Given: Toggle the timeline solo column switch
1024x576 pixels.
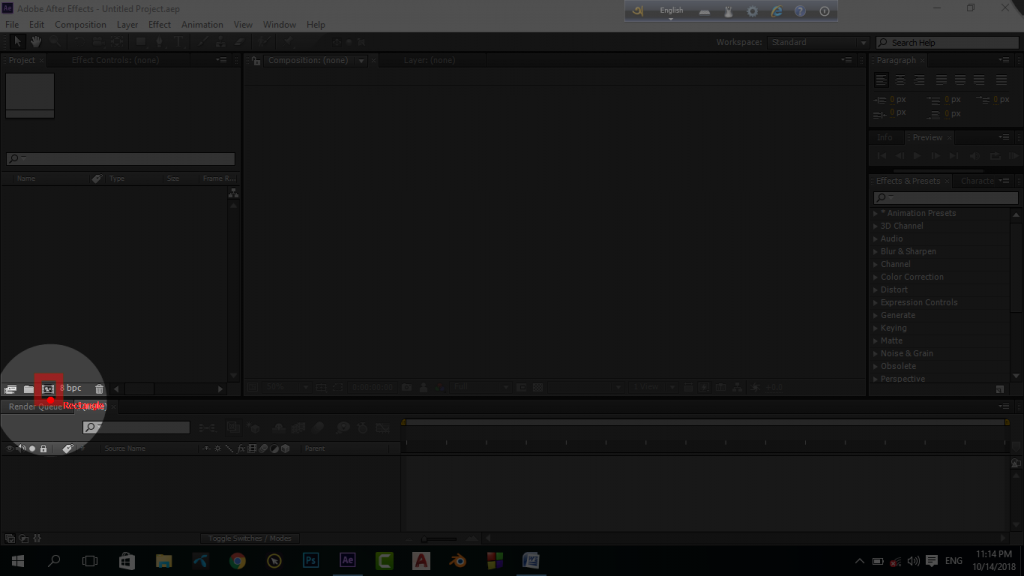Looking at the screenshot, I should [32, 449].
